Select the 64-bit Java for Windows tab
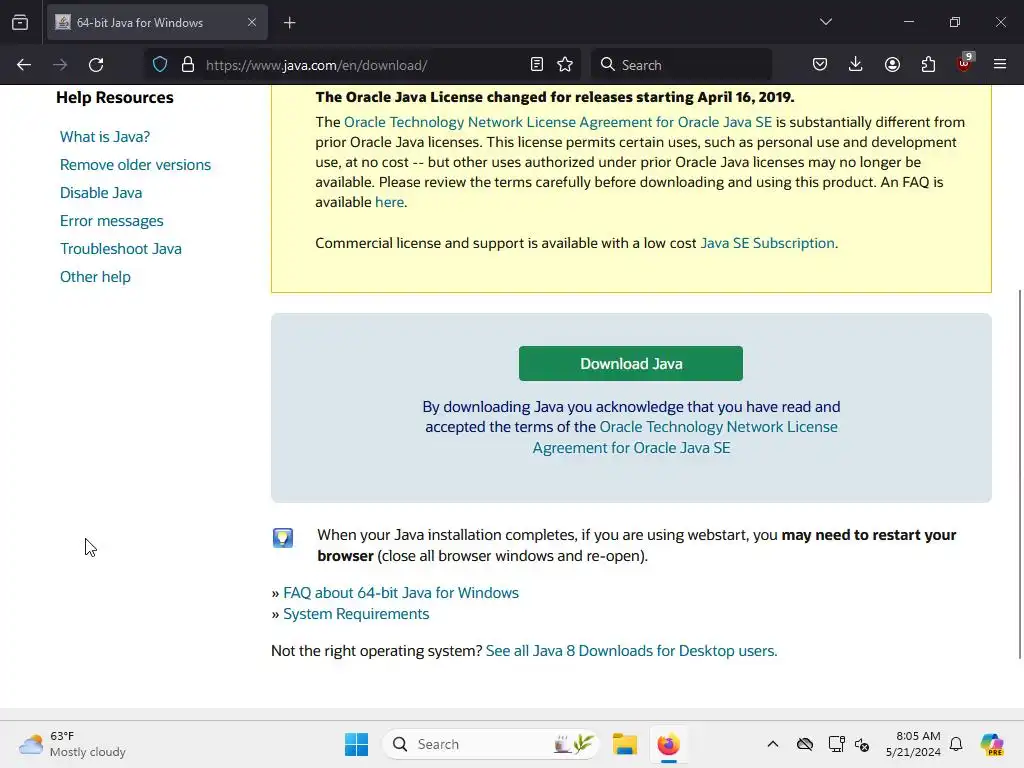 coord(157,22)
